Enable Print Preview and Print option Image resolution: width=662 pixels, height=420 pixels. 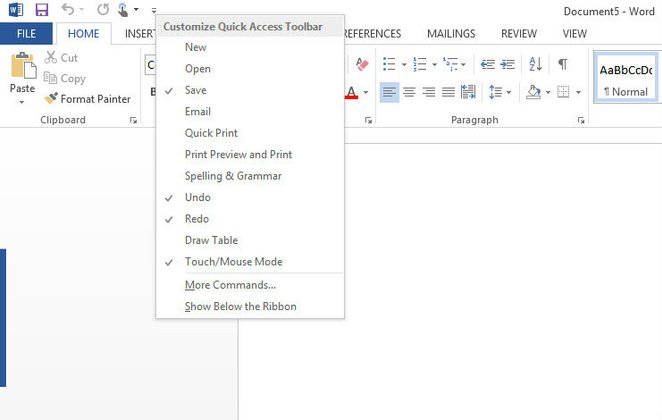[250, 154]
